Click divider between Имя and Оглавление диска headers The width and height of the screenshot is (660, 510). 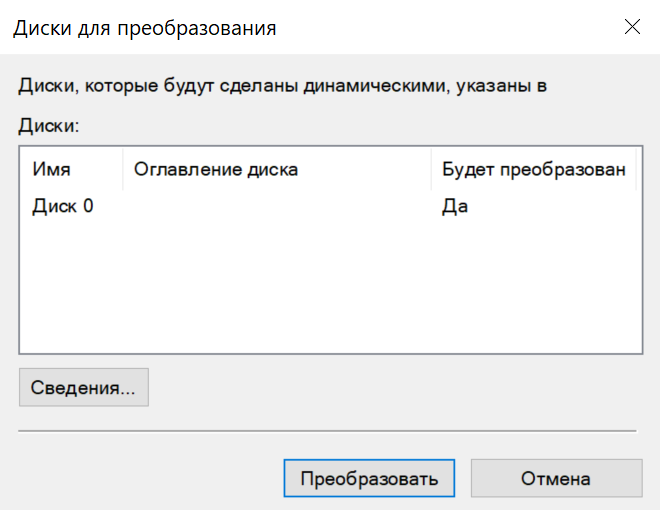(x=122, y=169)
